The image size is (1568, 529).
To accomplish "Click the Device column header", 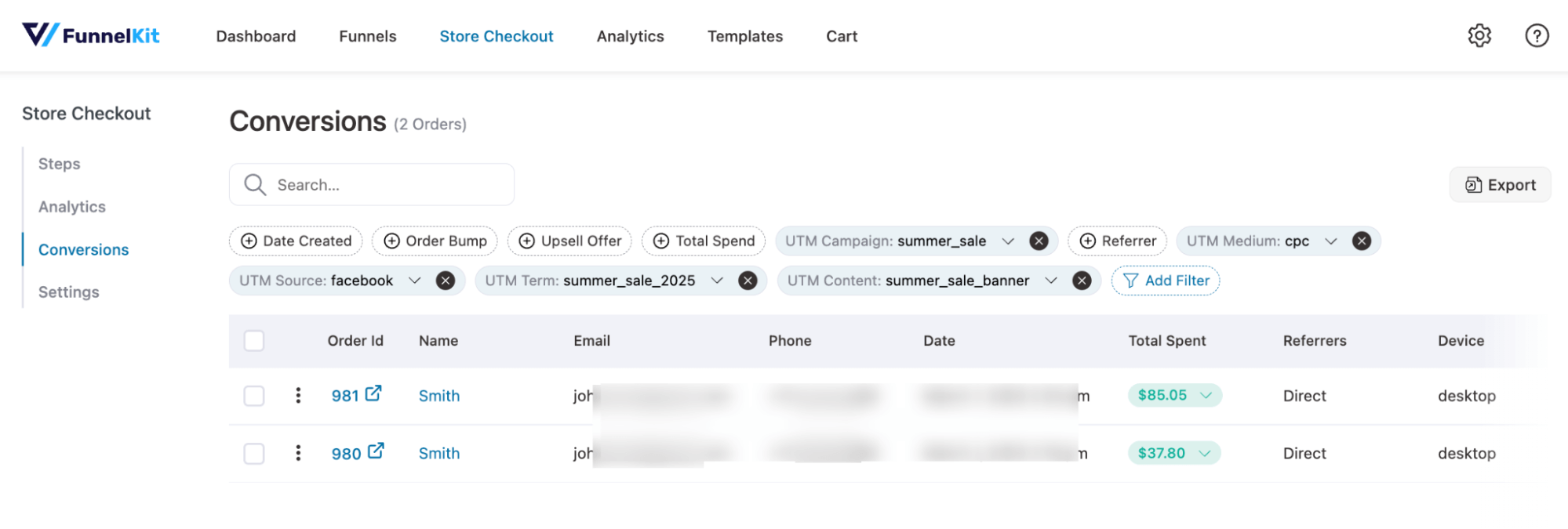I will point(1461,341).
